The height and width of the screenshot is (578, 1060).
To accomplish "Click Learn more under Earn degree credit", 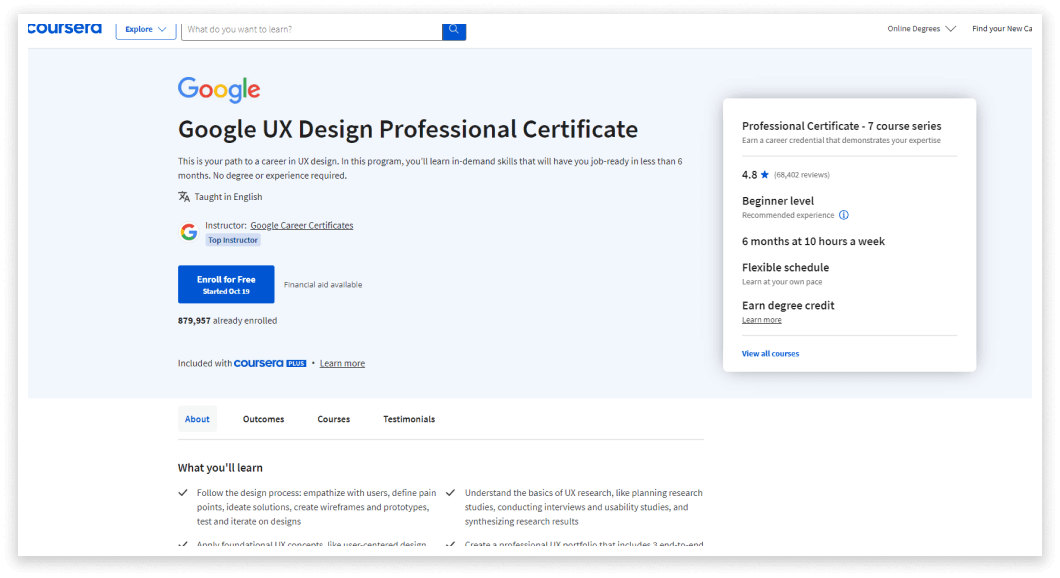I will [761, 320].
